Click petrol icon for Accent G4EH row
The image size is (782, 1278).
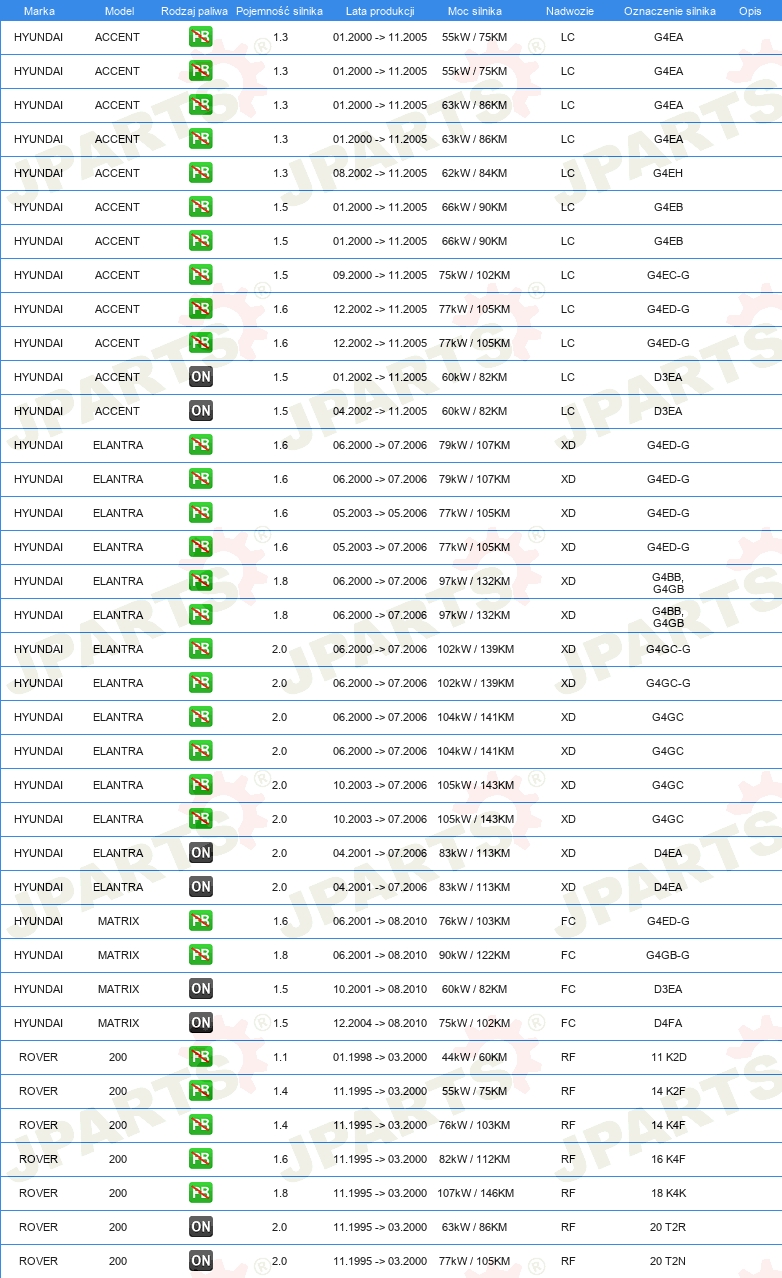click(201, 173)
